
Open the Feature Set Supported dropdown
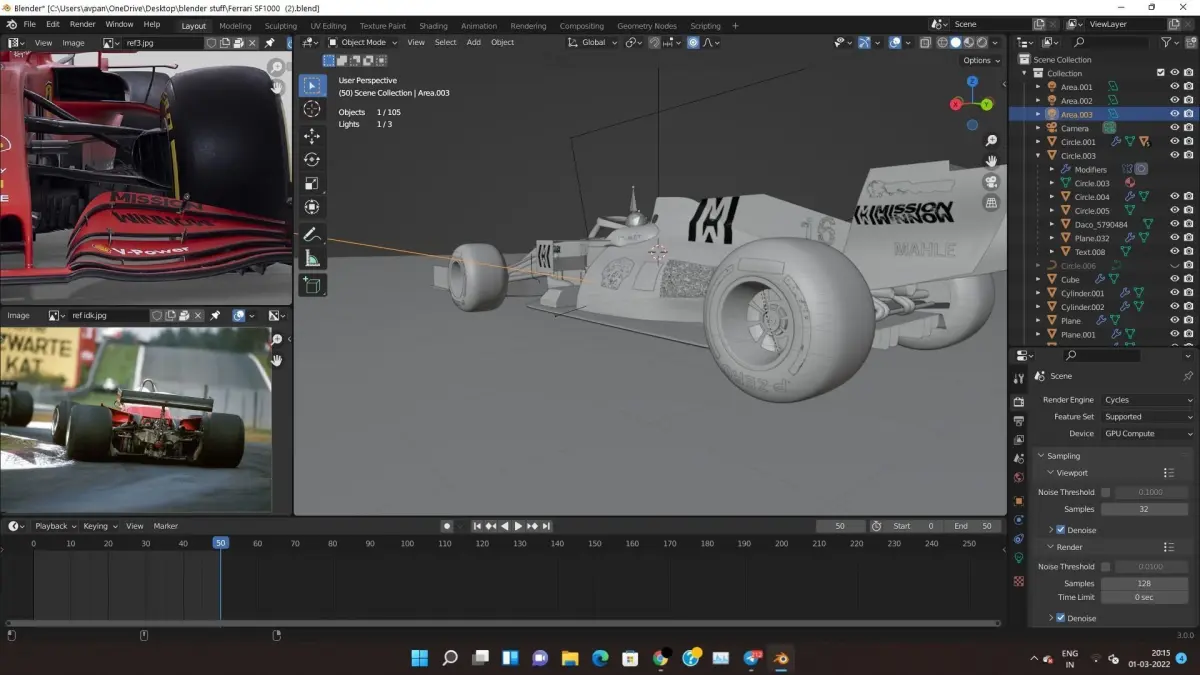(1147, 417)
